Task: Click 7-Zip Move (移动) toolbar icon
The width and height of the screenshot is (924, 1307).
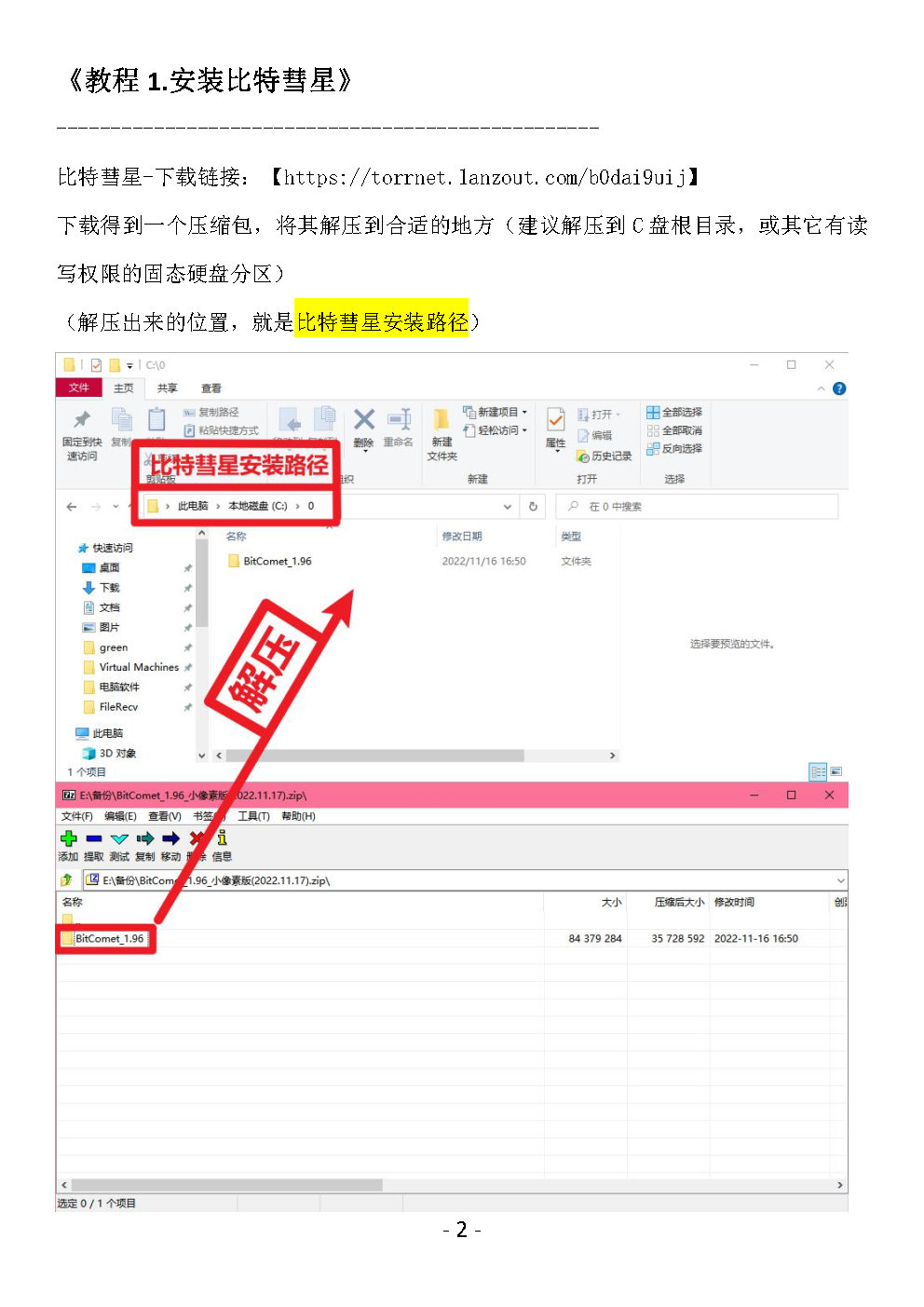Action: 170,838
